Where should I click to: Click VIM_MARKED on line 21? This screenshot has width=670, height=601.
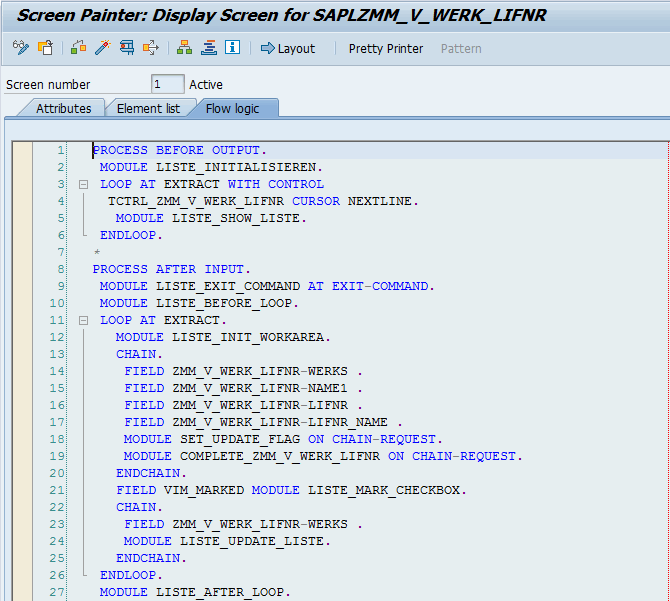[204, 490]
